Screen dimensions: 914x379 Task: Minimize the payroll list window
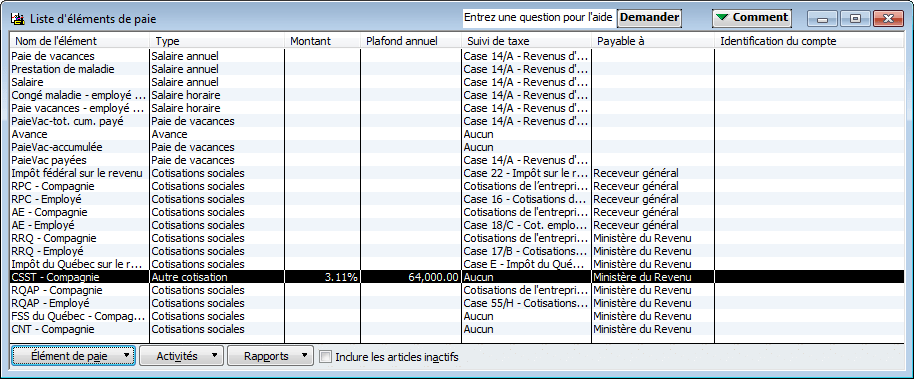pyautogui.click(x=822, y=18)
